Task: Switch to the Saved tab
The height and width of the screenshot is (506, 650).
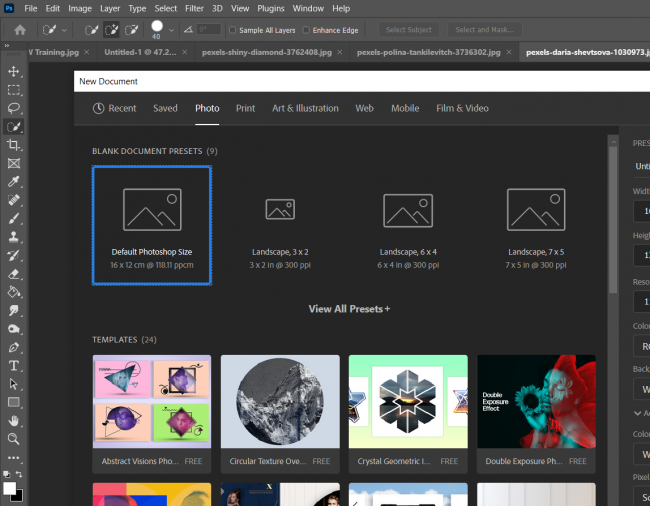Action: point(165,108)
